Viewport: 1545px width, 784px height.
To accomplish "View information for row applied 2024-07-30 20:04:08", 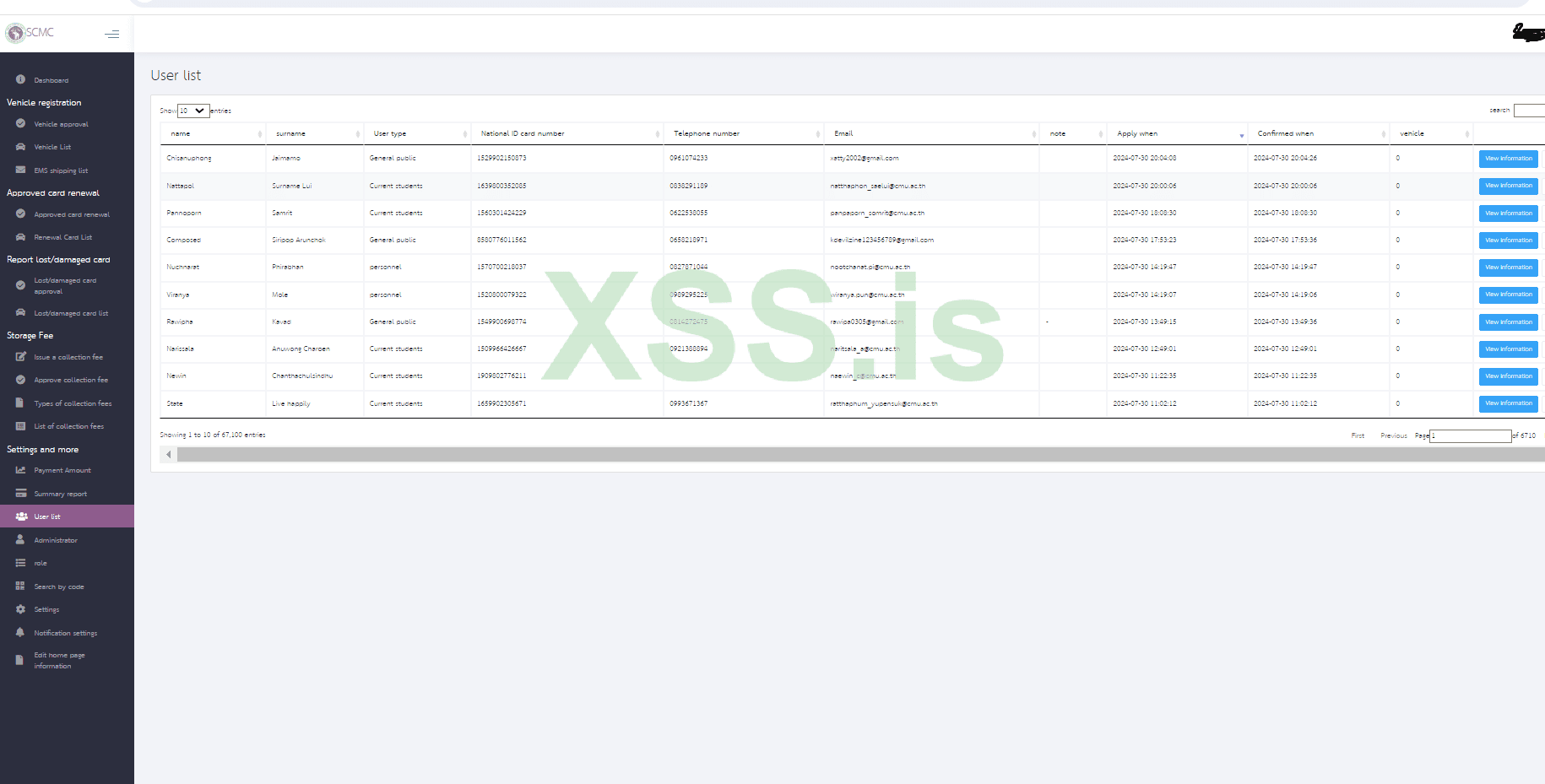I will (x=1509, y=159).
